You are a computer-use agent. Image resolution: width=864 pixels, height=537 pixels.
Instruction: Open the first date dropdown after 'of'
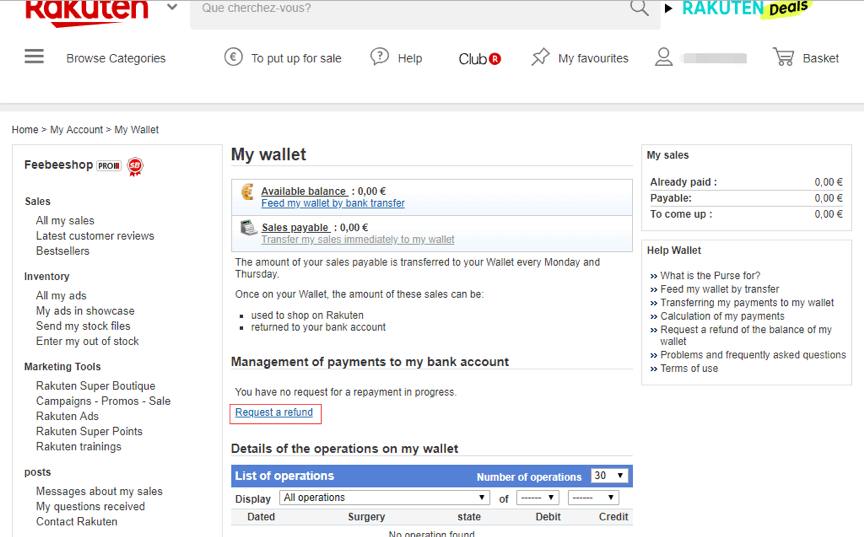(538, 497)
